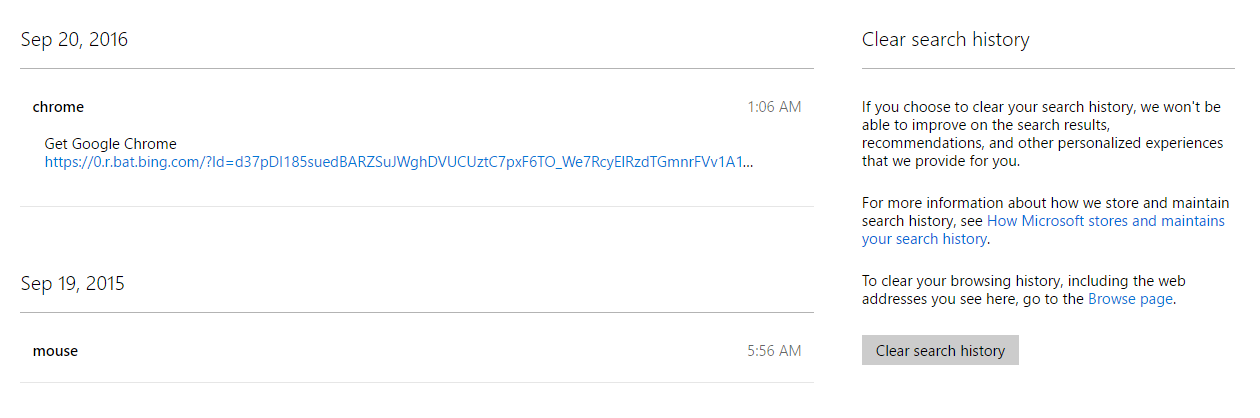Select the bold chrome search term
The width and height of the screenshot is (1260, 418).
pos(58,107)
